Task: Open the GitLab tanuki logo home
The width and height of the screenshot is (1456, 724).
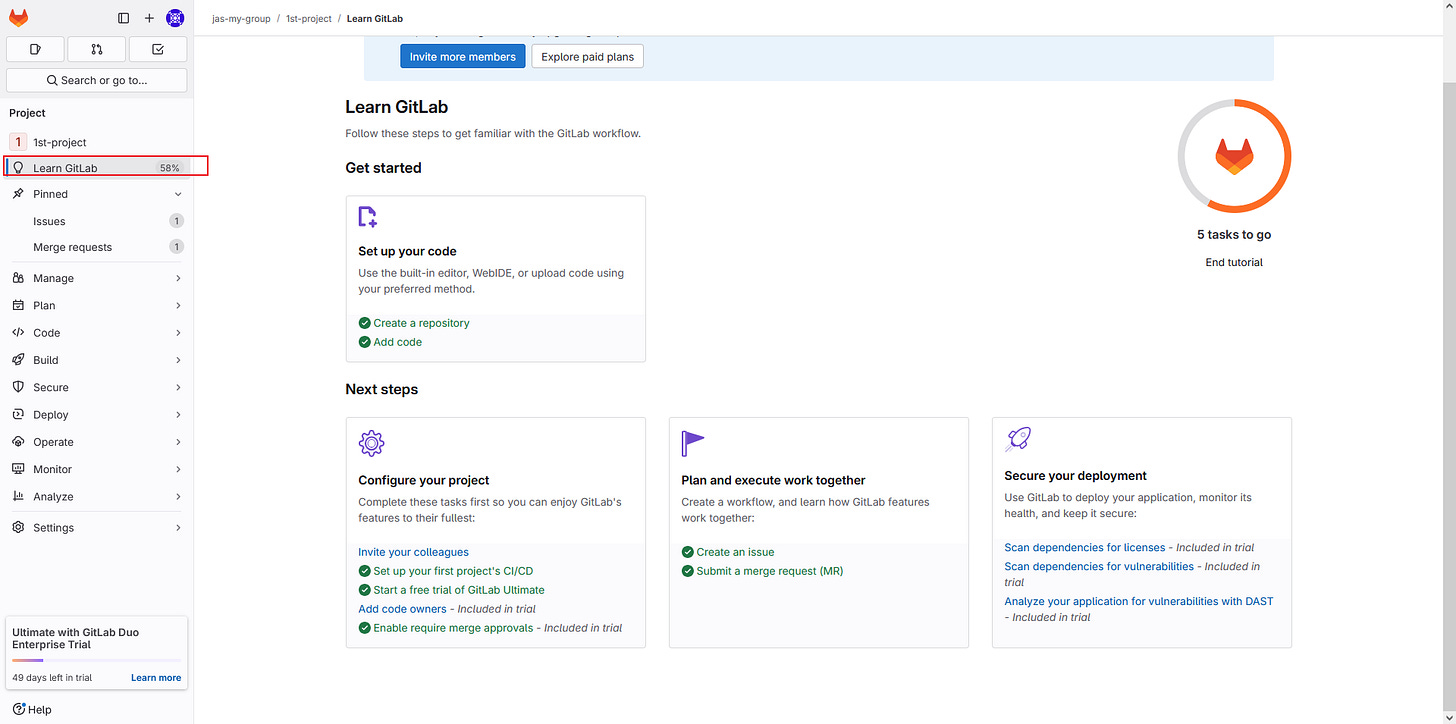Action: pyautogui.click(x=18, y=18)
